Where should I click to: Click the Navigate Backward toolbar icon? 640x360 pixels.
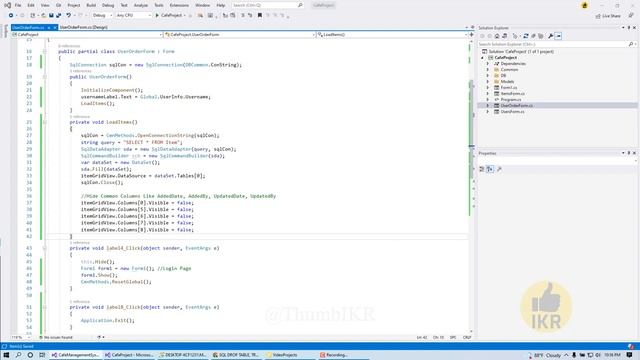11,16
